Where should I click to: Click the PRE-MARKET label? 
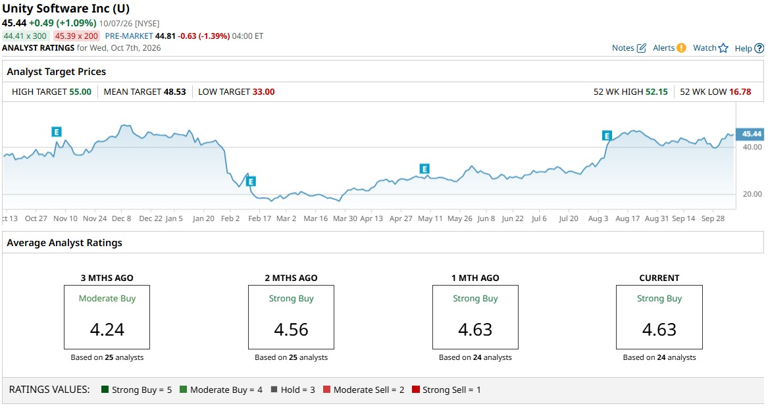pos(129,36)
